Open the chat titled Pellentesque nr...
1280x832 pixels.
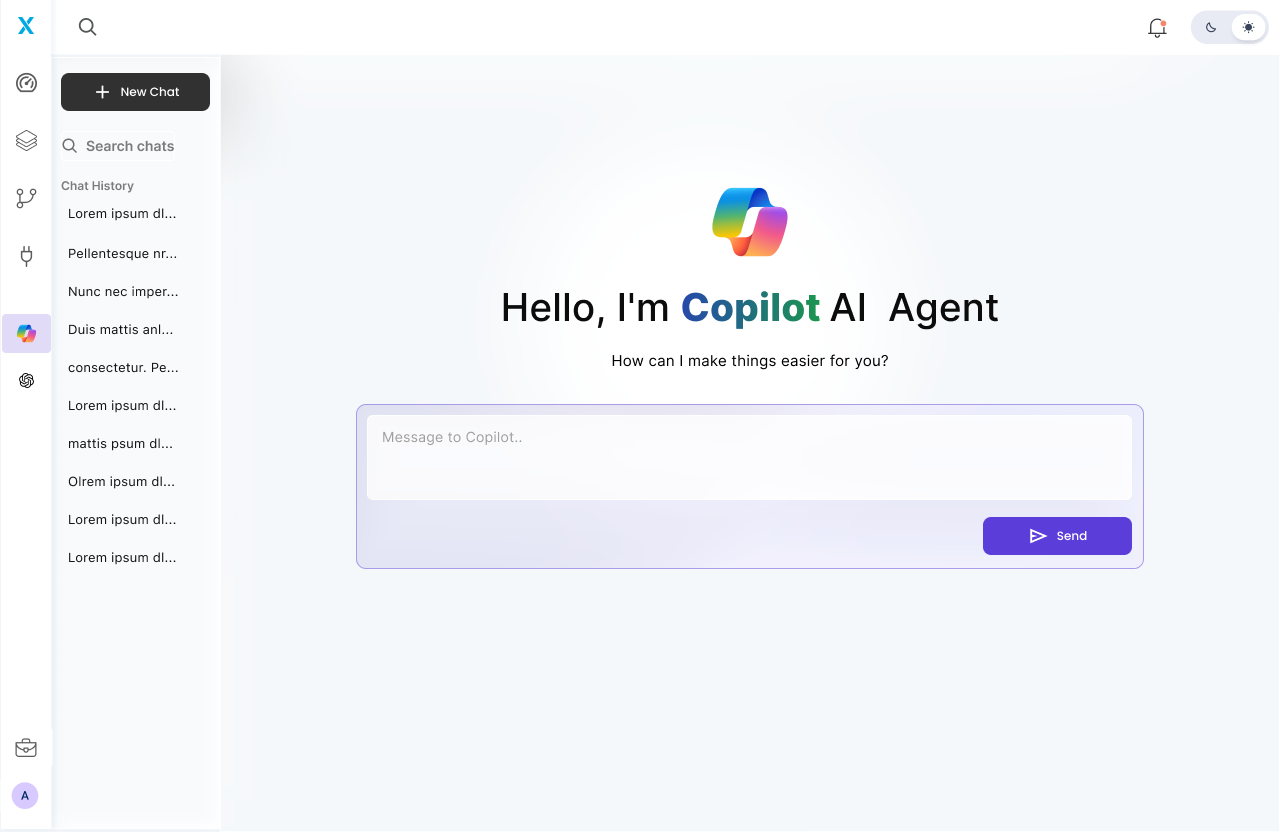pyautogui.click(x=122, y=253)
